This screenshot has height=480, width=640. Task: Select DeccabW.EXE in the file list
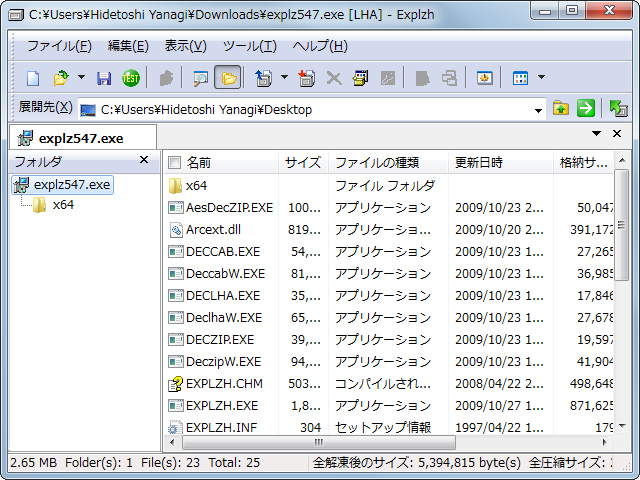(x=217, y=274)
